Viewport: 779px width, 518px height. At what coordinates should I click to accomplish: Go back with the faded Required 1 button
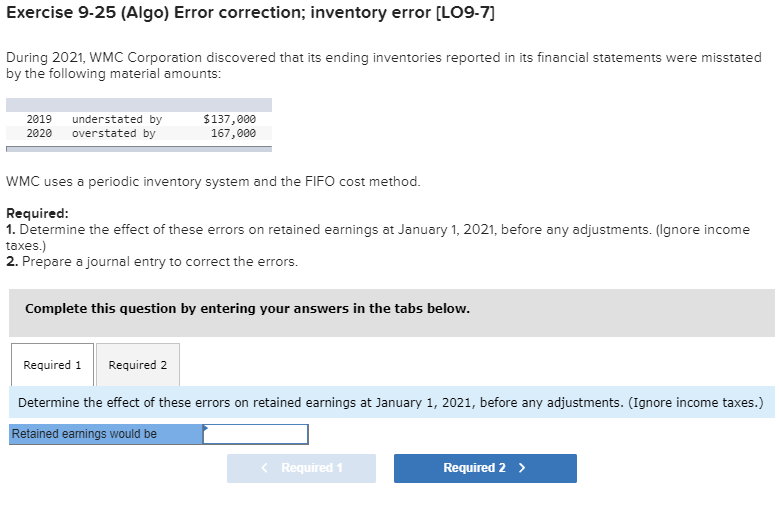click(x=301, y=468)
